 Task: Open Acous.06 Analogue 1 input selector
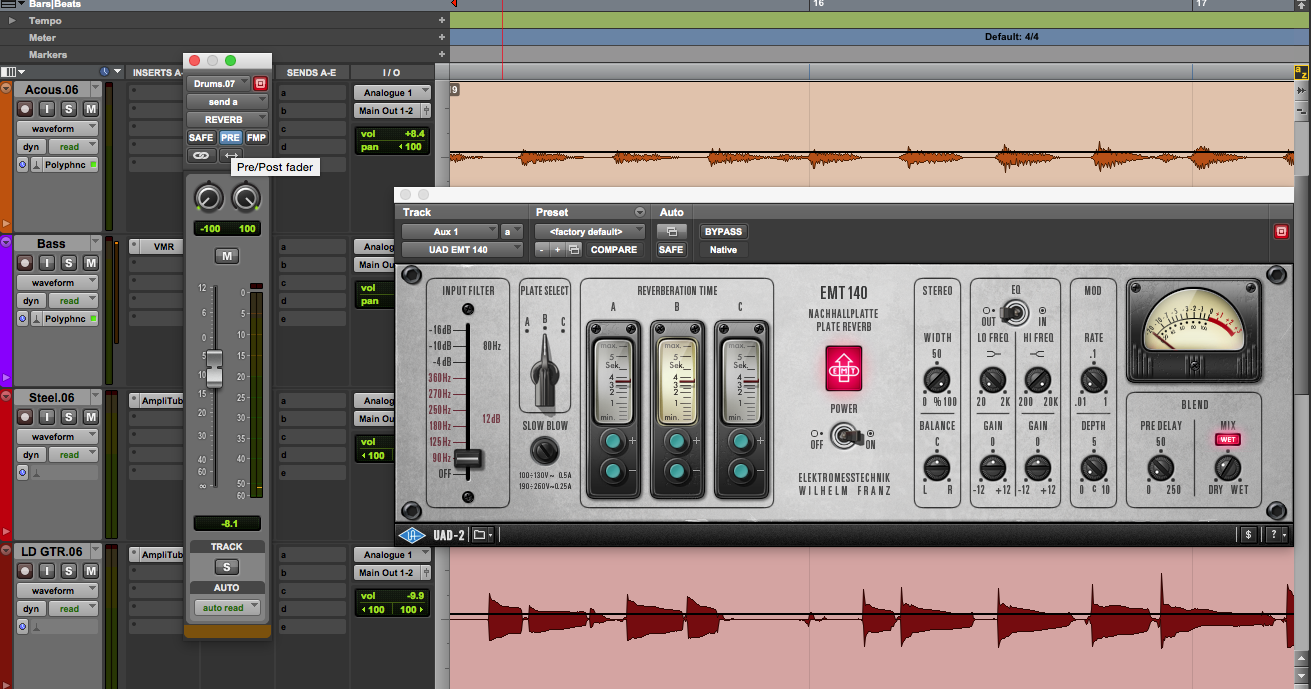(391, 93)
